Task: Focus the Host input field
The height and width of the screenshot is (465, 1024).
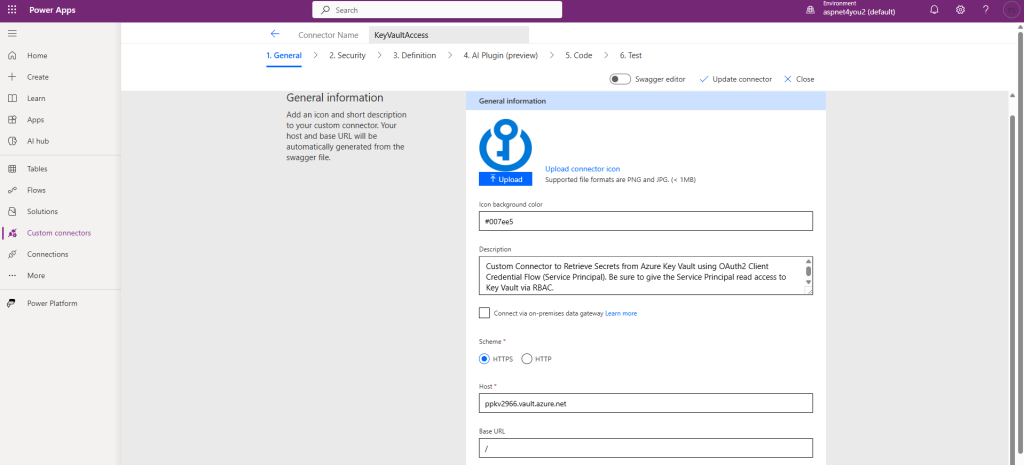Action: [646, 403]
